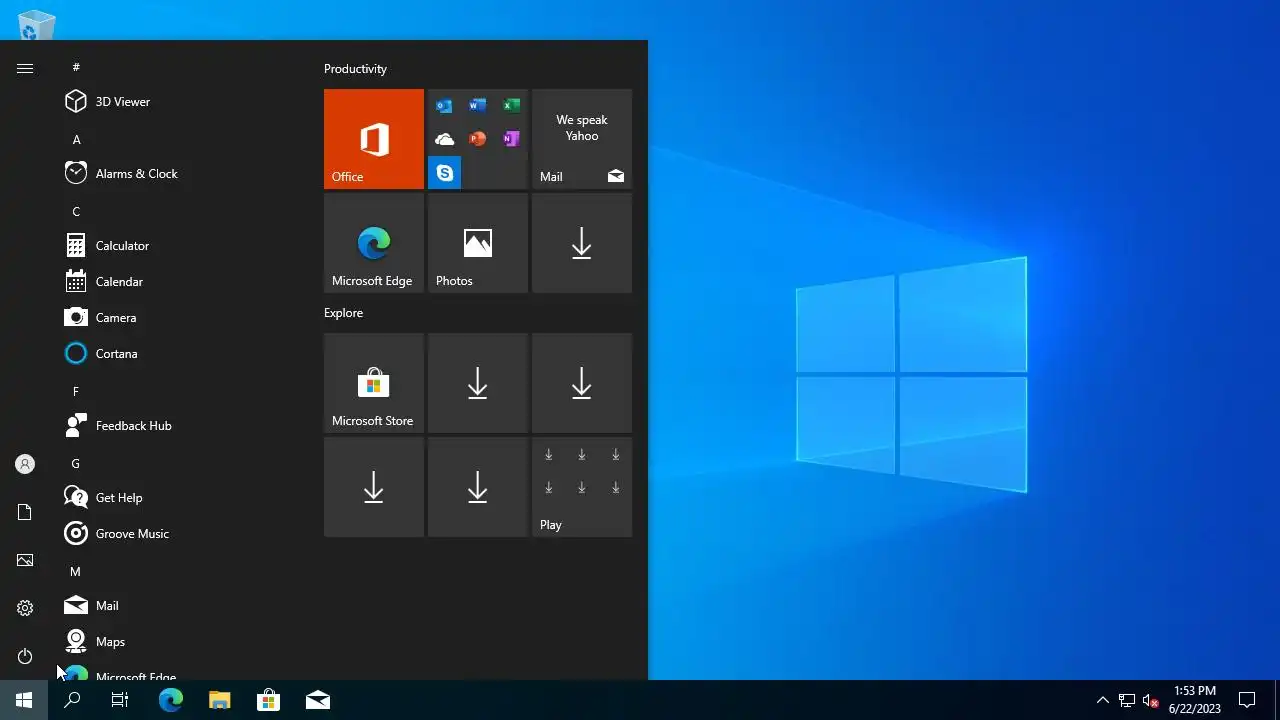Click the Windows Start button
Screen dimensions: 1280x720
click(24, 700)
